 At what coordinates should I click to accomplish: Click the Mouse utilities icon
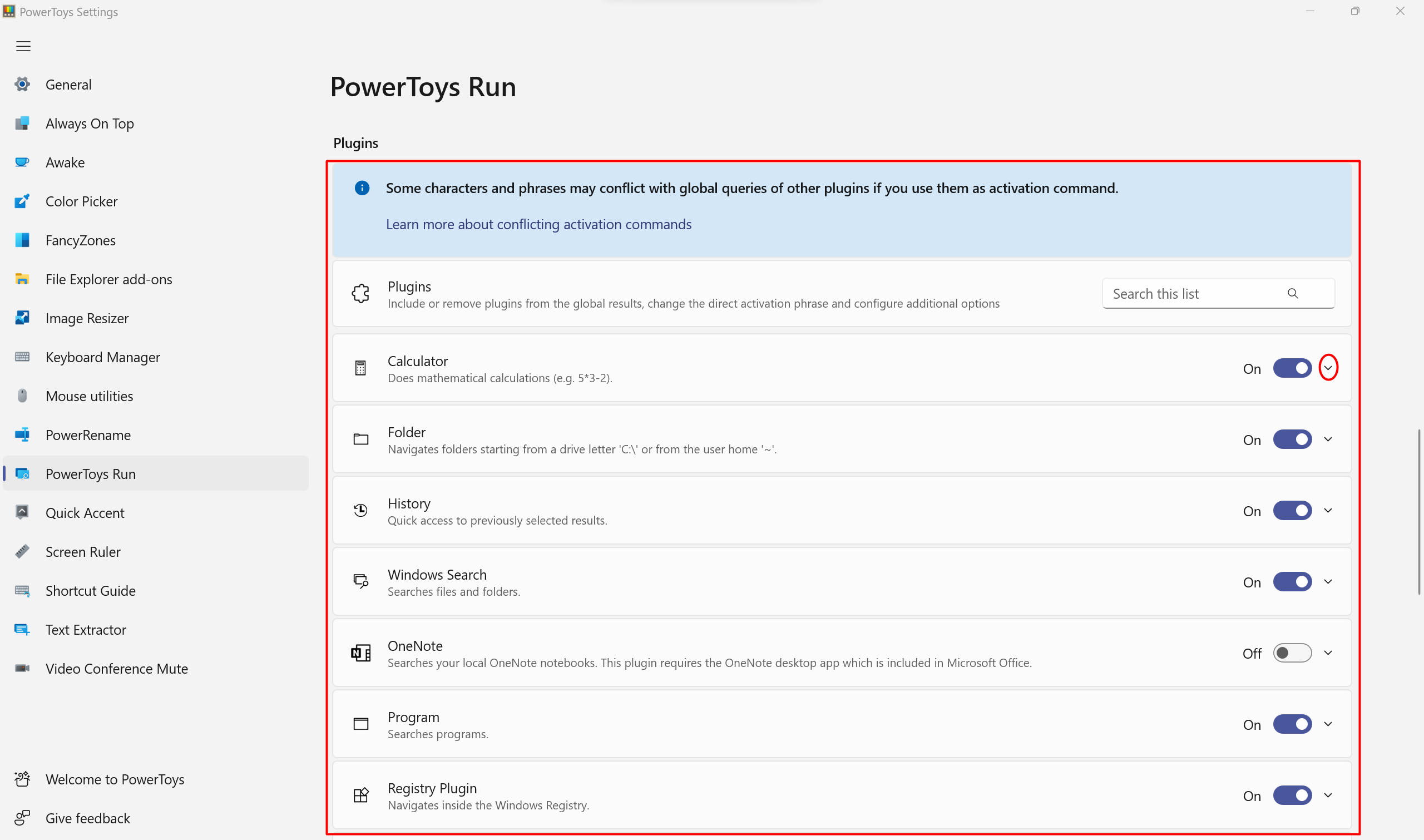click(22, 396)
